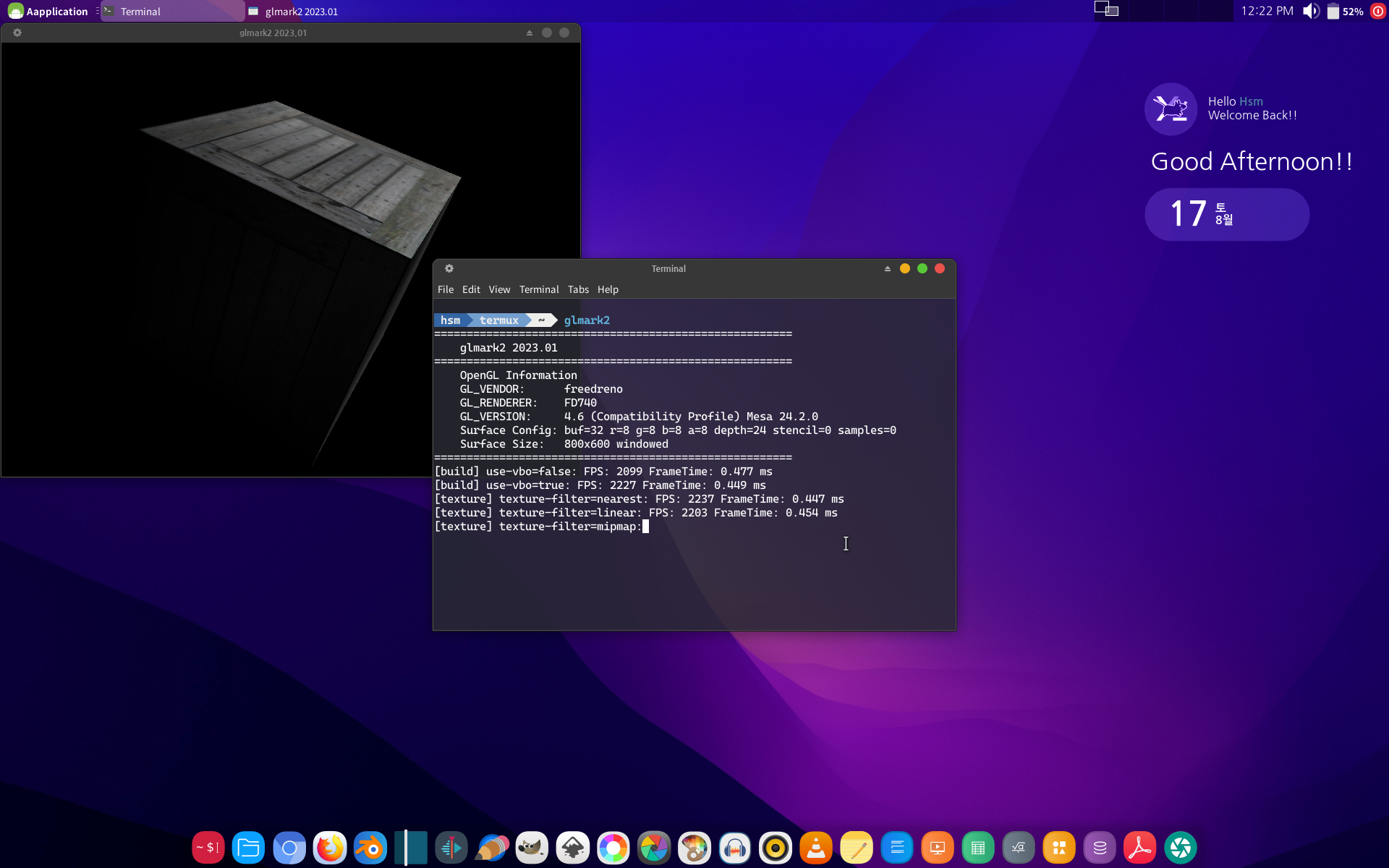Open glmark2 window gear menu icon
This screenshot has width=1389, height=868.
tap(17, 33)
